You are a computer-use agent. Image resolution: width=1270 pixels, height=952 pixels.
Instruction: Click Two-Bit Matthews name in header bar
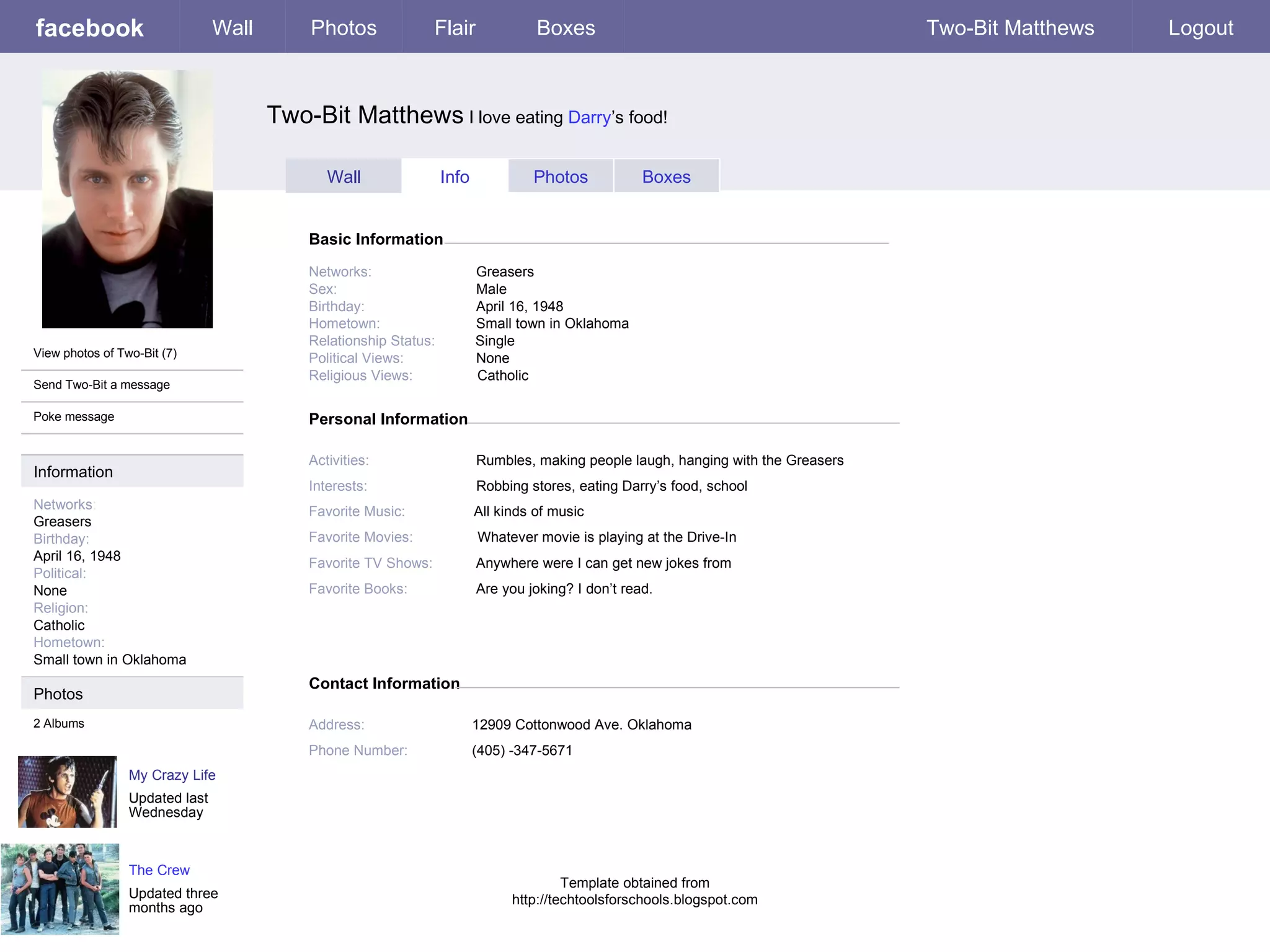[1010, 28]
